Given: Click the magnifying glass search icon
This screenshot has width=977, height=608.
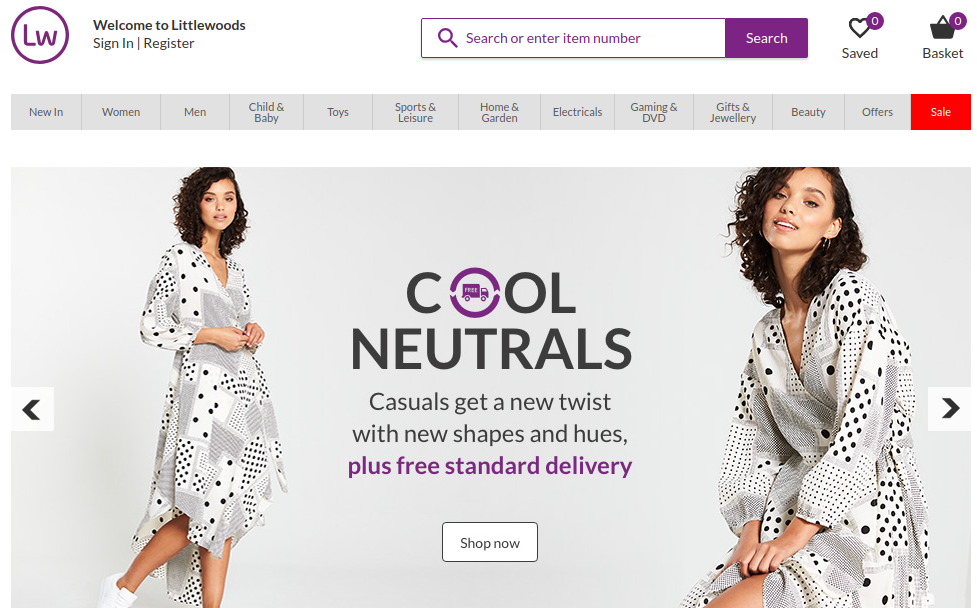Looking at the screenshot, I should pos(447,38).
